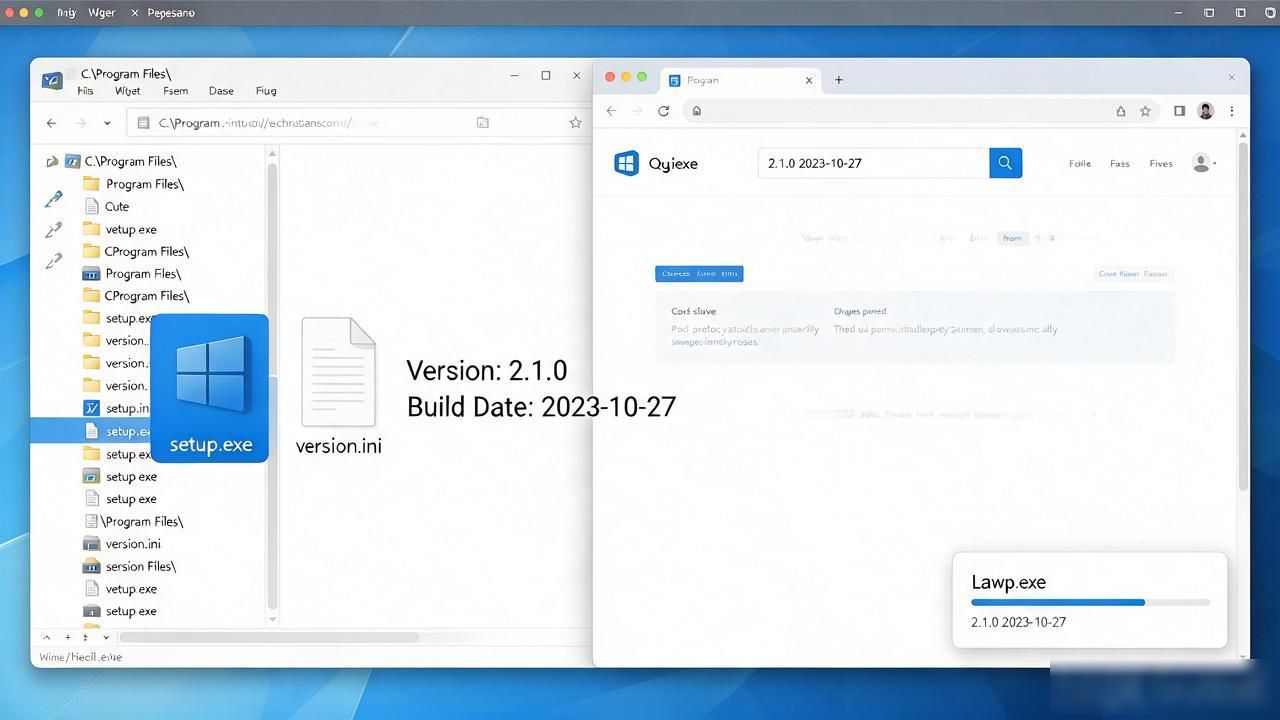Click the share icon in browser toolbar
The image size is (1280, 720).
click(1121, 111)
